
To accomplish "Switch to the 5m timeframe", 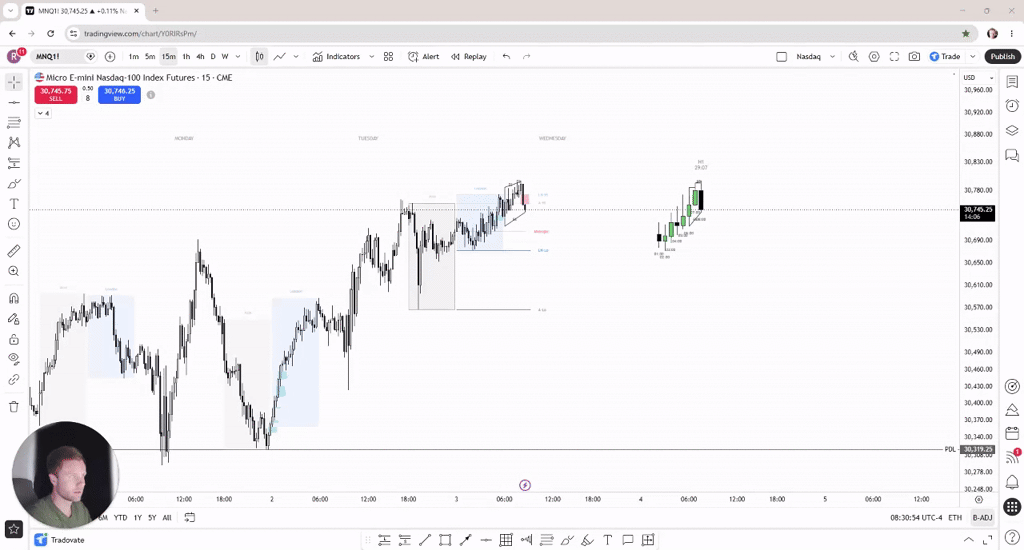I will pyautogui.click(x=150, y=57).
